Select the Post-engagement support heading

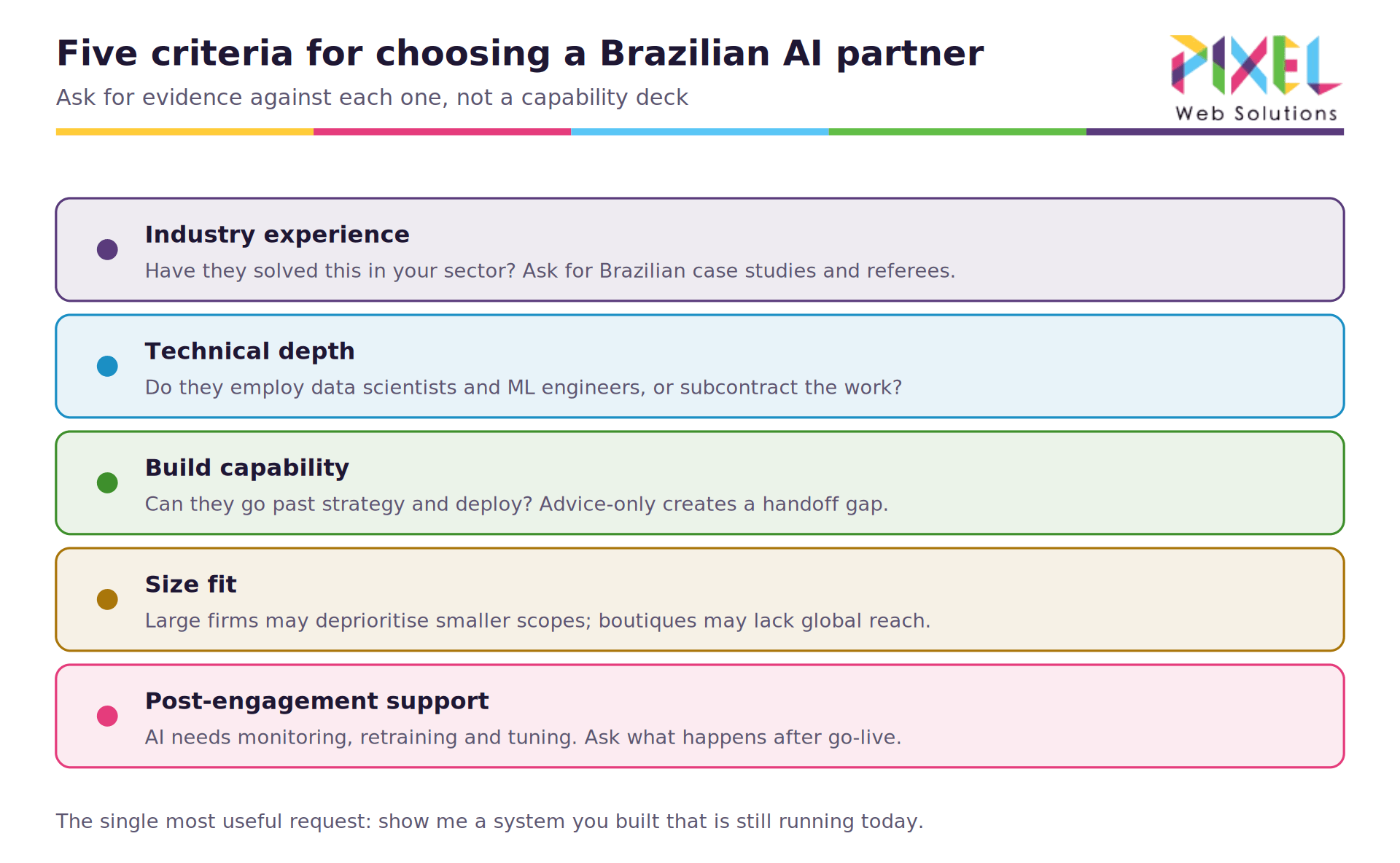click(x=316, y=701)
